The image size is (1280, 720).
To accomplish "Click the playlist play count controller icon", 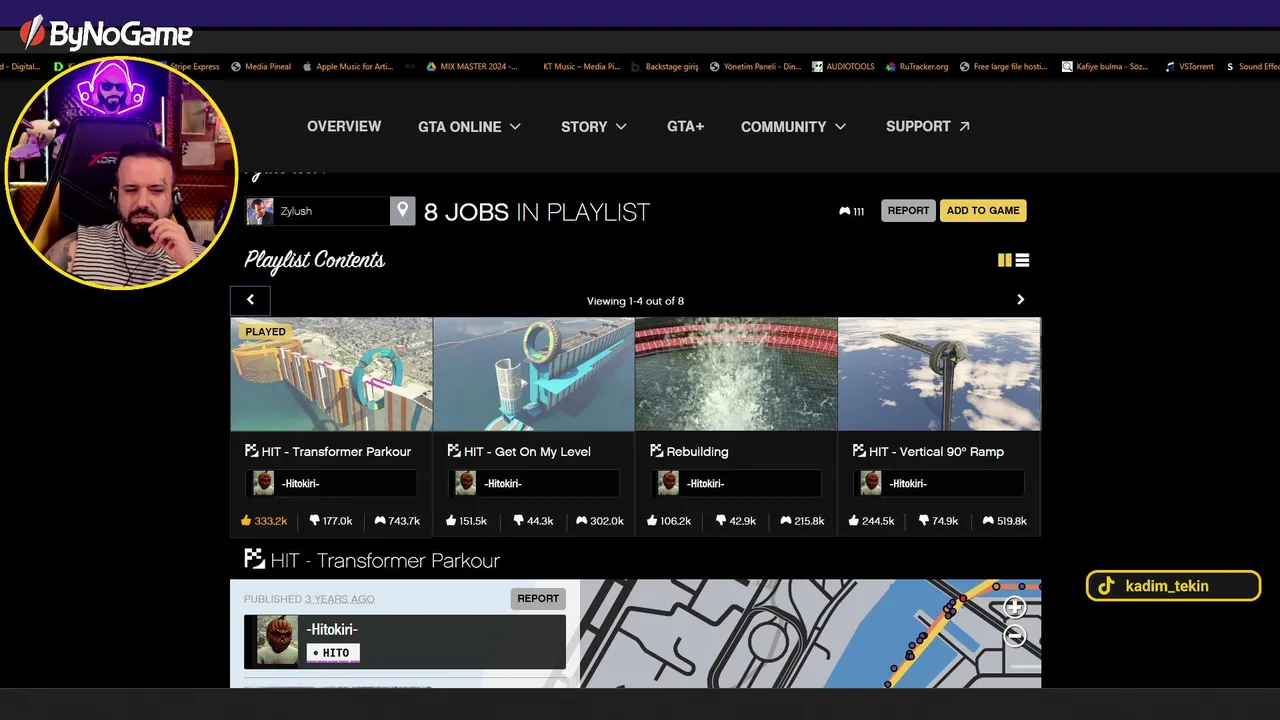I will tap(845, 211).
